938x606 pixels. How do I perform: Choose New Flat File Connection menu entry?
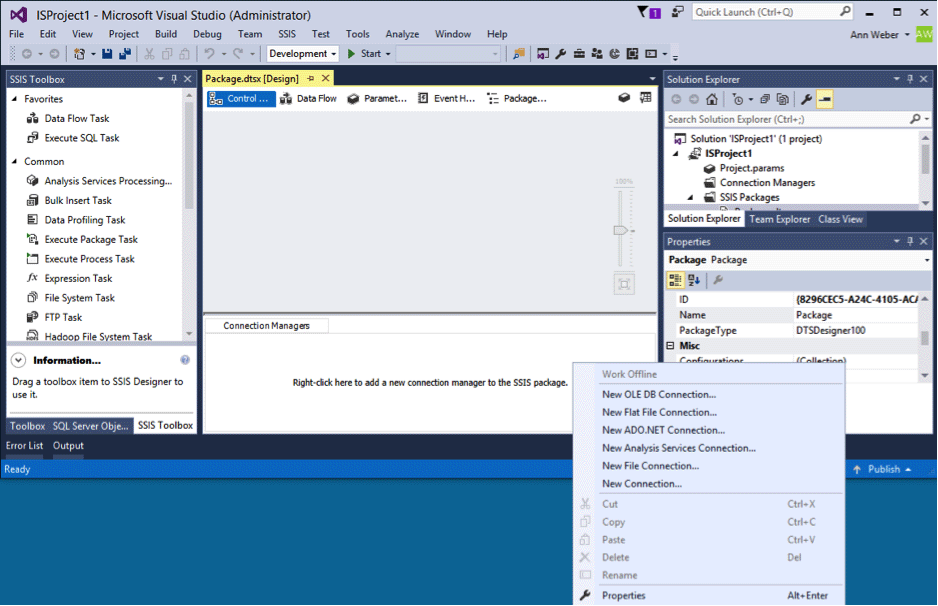659,413
